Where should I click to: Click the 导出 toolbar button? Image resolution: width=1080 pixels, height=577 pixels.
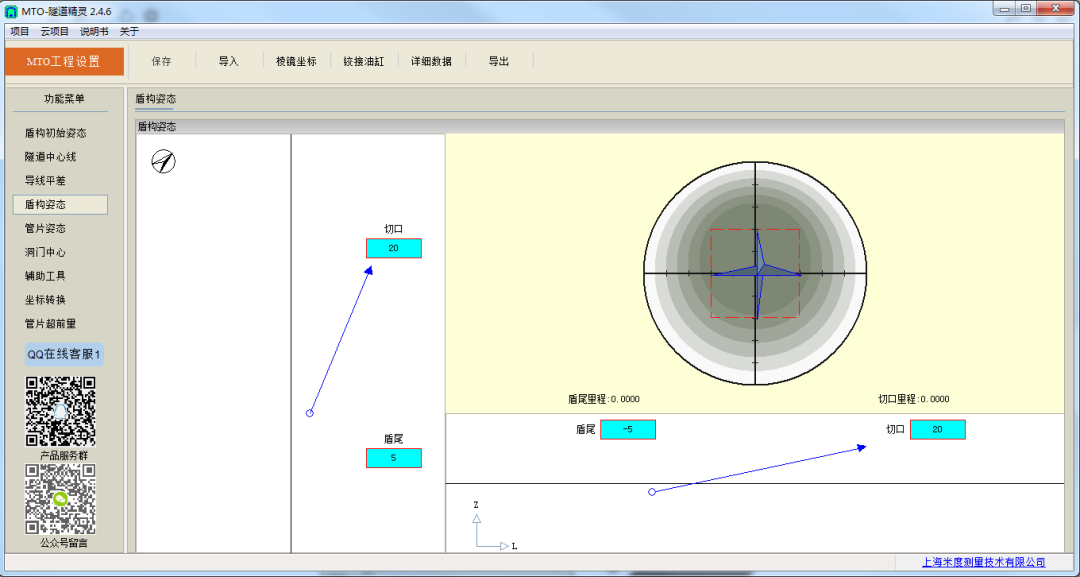click(x=499, y=61)
